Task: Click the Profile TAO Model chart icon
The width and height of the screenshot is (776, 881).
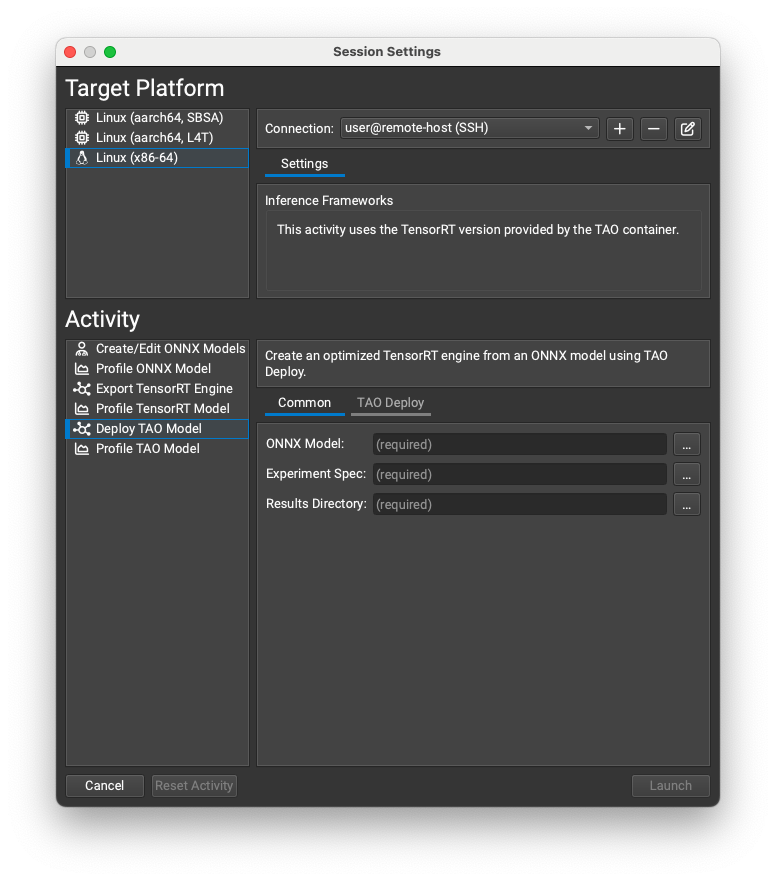Action: (x=80, y=448)
